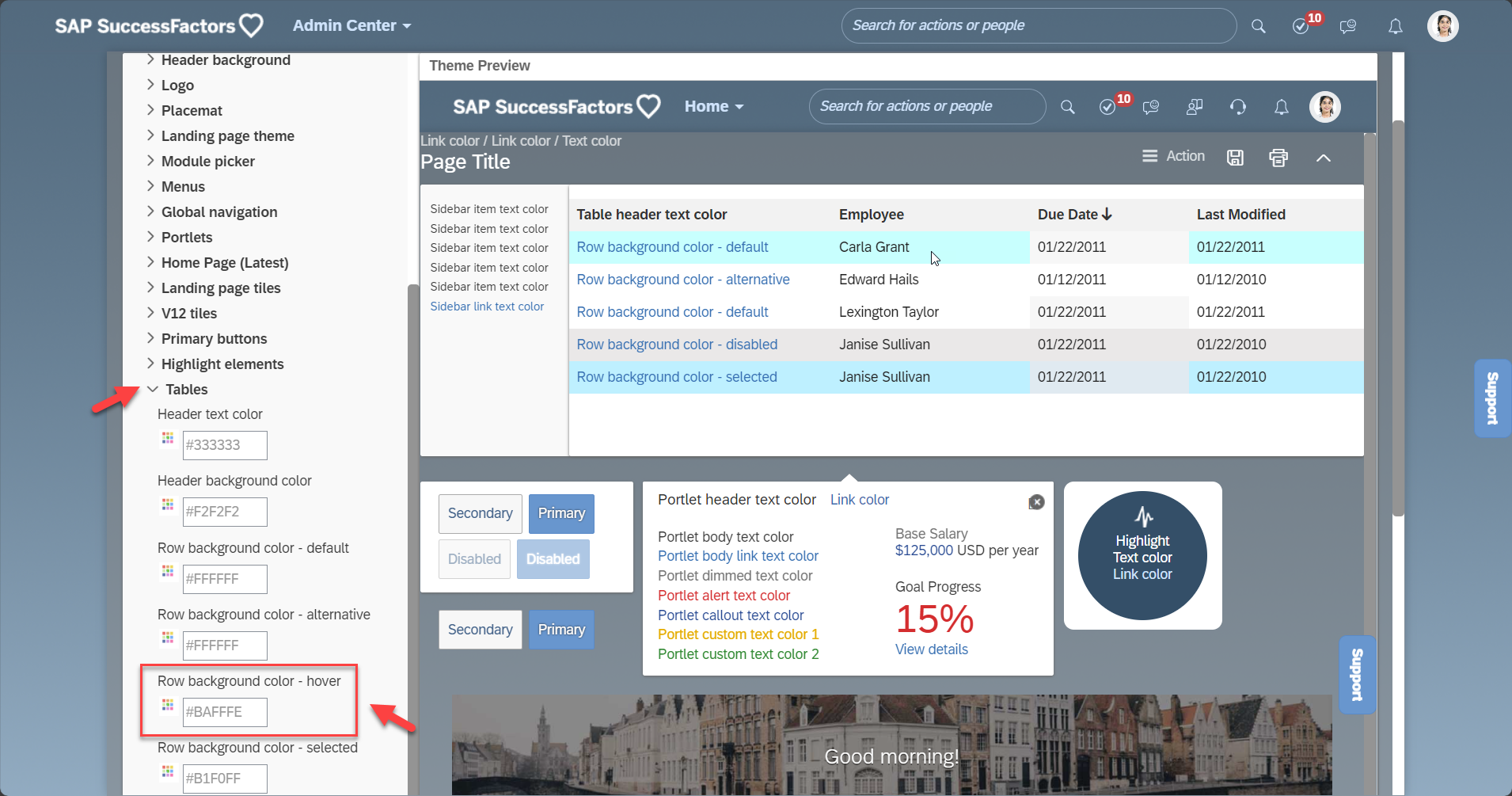1512x796 pixels.
Task: Collapse page header with the up chevron
Action: [x=1324, y=158]
